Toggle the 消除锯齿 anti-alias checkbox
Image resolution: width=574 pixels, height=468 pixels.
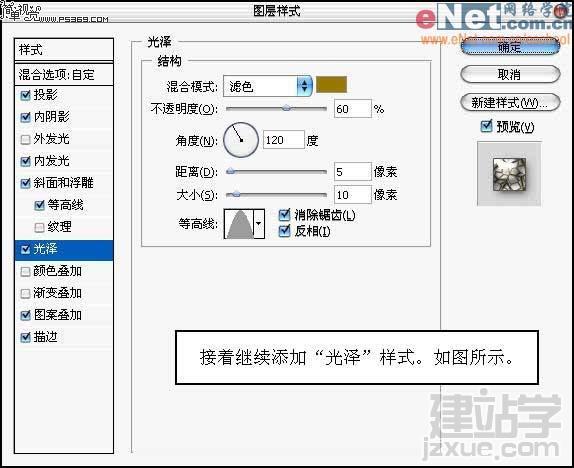(284, 215)
